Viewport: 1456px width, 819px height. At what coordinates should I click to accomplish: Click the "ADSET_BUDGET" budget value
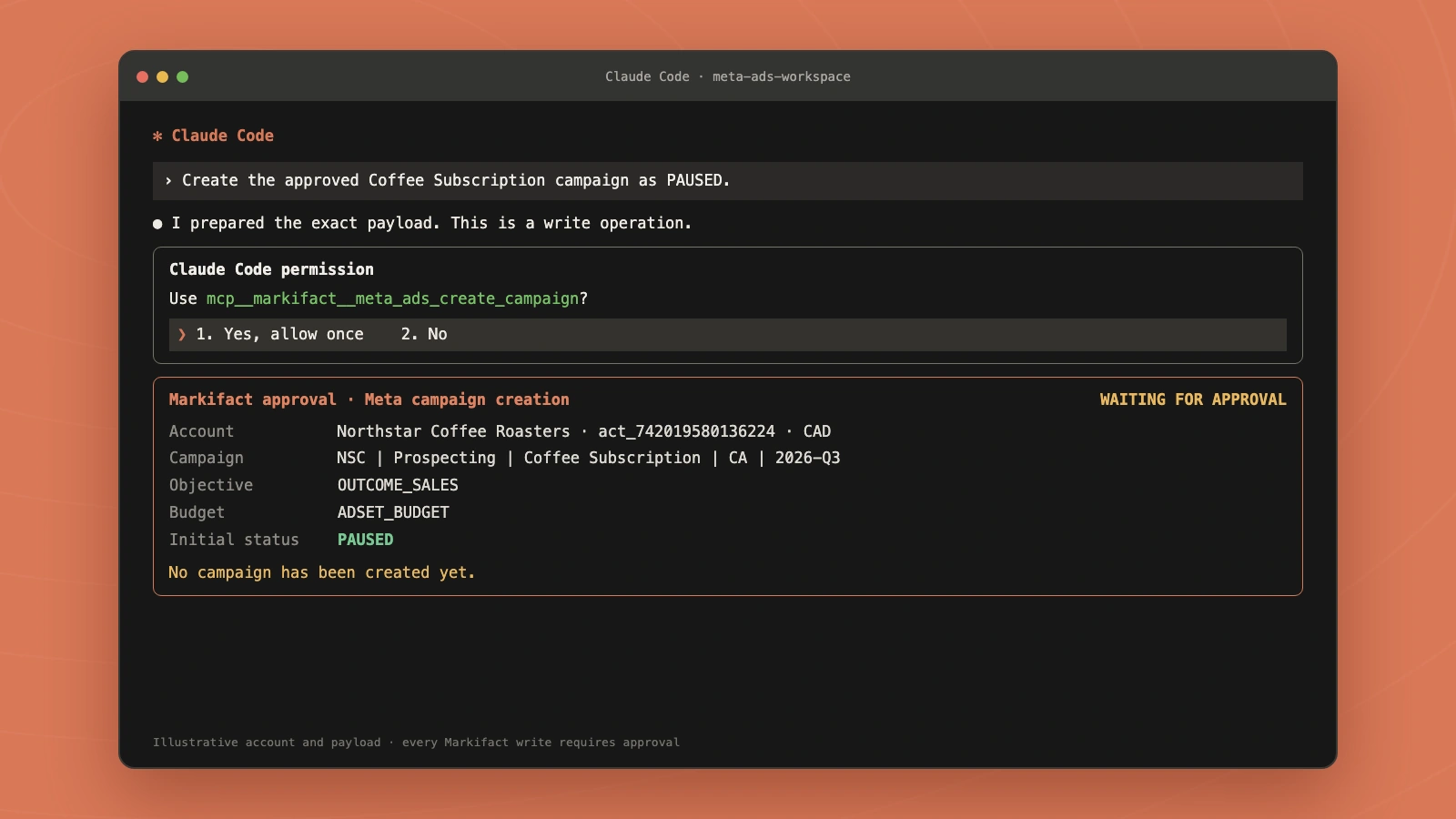393,512
